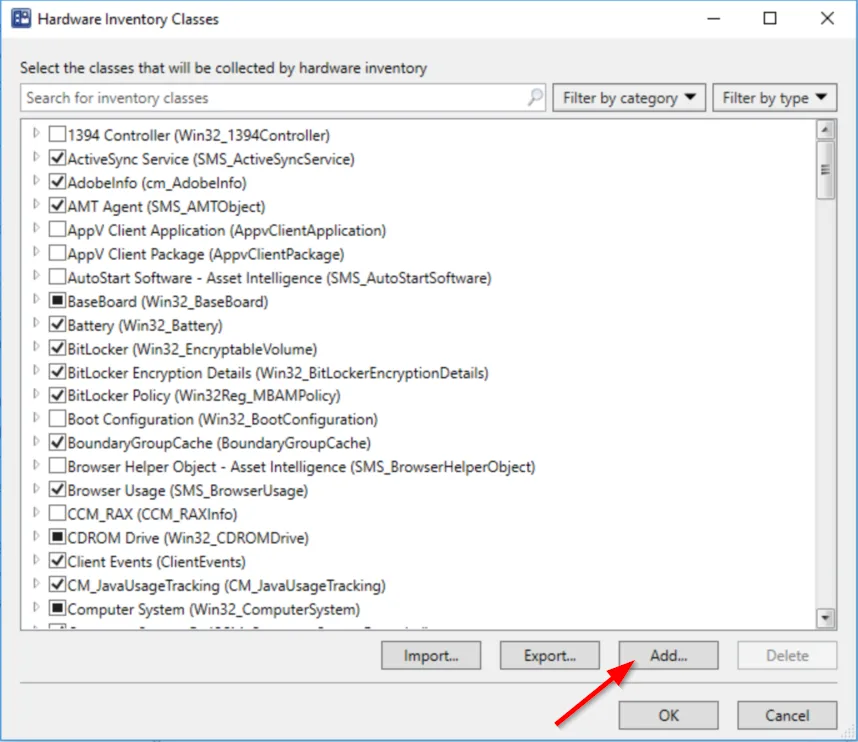Expand the Battery (Win32_Battery) tree node
858x742 pixels.
coord(36,323)
